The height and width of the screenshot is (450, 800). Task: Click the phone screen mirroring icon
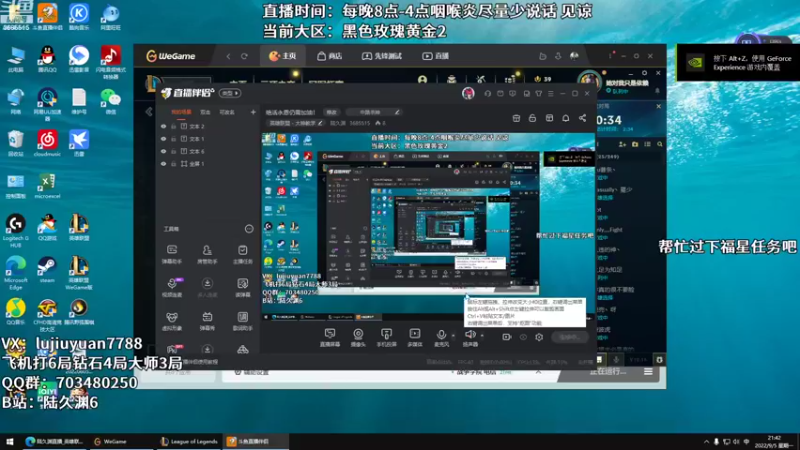(386, 337)
